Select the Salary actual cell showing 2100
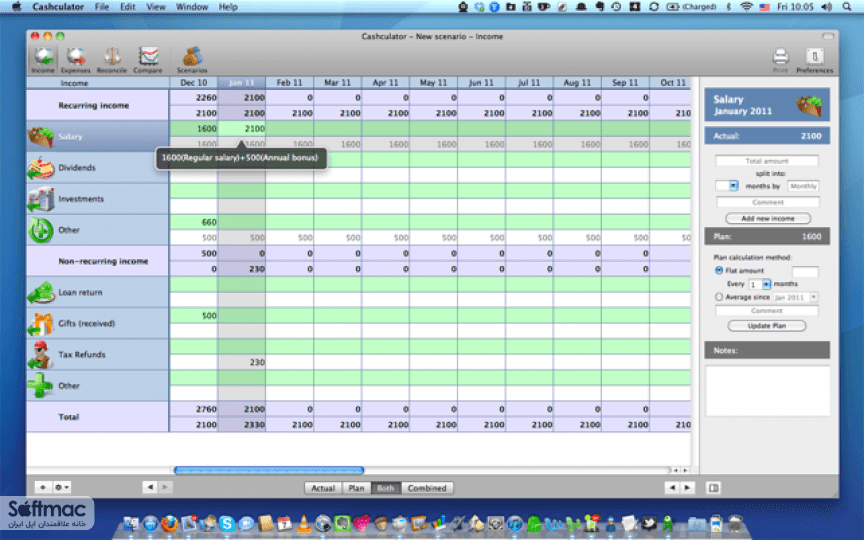The image size is (864, 540). coord(242,128)
